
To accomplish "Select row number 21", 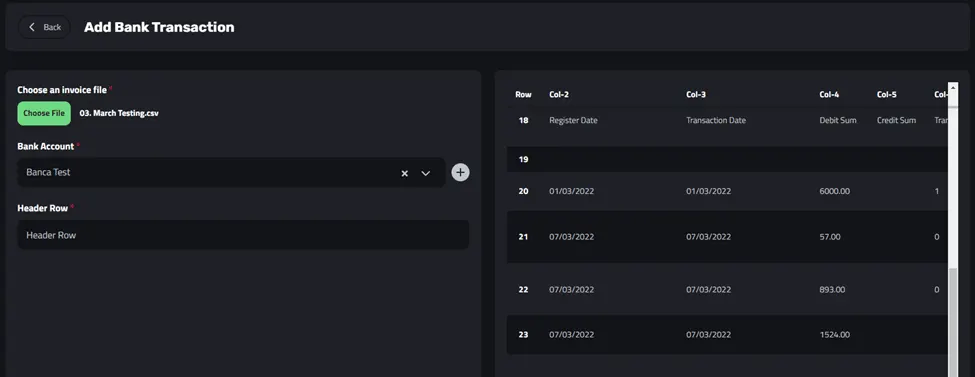I will [523, 236].
